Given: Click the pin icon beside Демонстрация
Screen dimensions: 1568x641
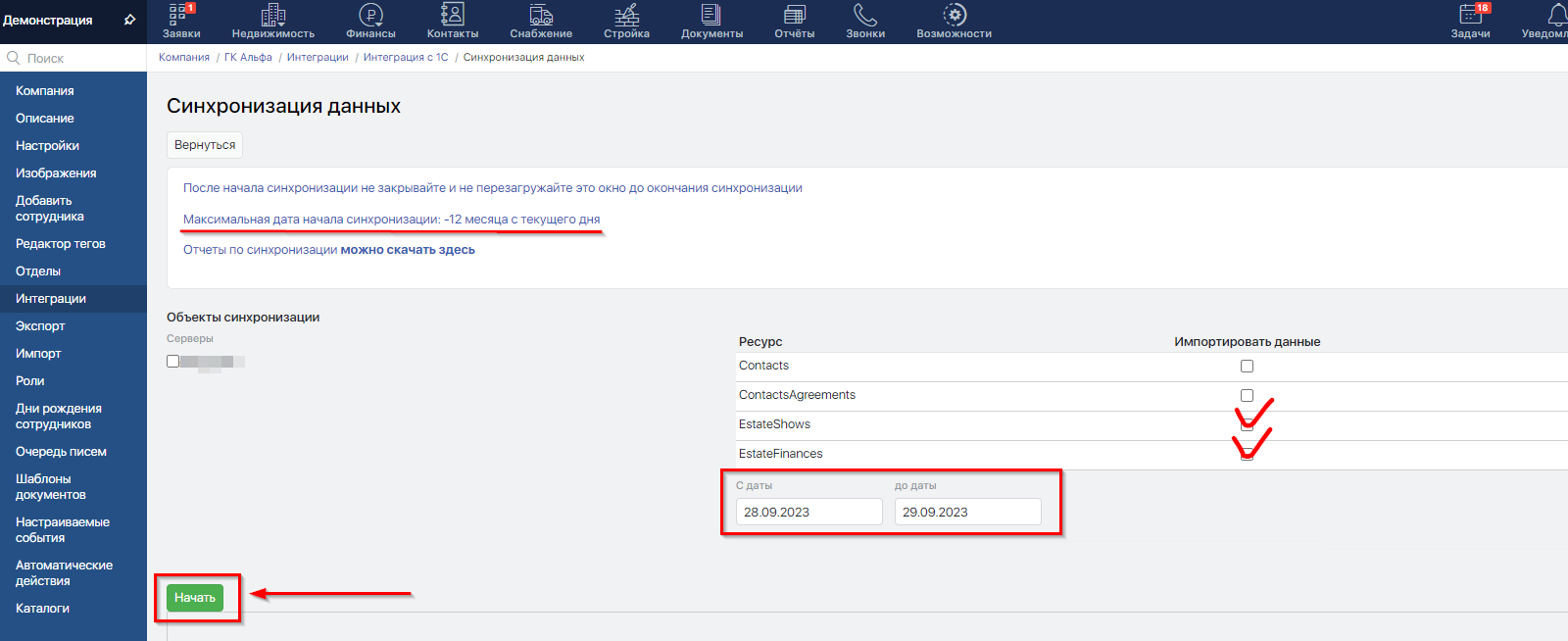Looking at the screenshot, I should click(x=129, y=20).
